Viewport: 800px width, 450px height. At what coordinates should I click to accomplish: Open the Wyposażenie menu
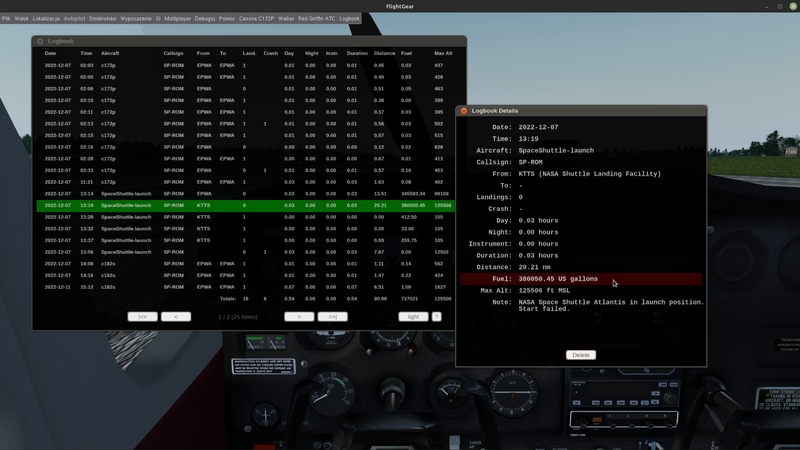point(136,18)
